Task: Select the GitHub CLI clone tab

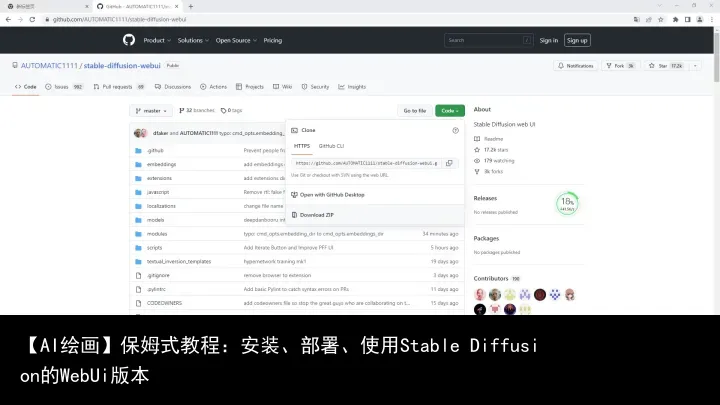Action: tap(331, 146)
